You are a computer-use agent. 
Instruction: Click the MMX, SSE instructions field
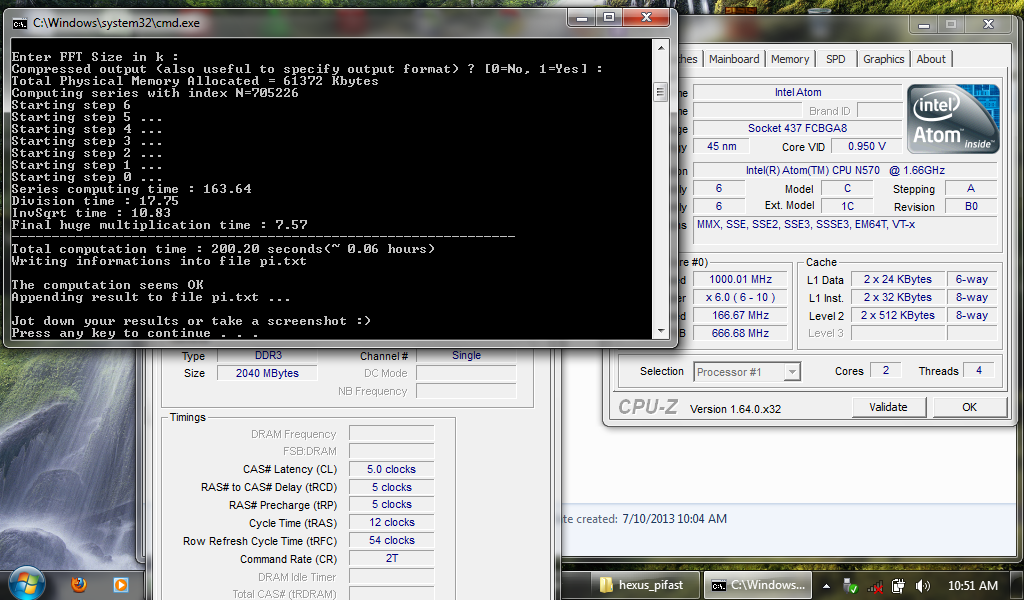(x=845, y=231)
